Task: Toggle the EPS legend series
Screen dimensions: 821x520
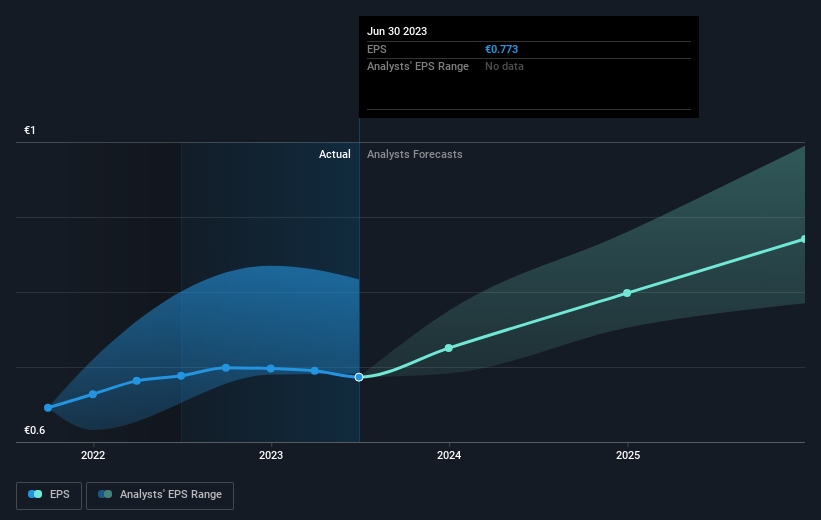Action: [x=49, y=495]
